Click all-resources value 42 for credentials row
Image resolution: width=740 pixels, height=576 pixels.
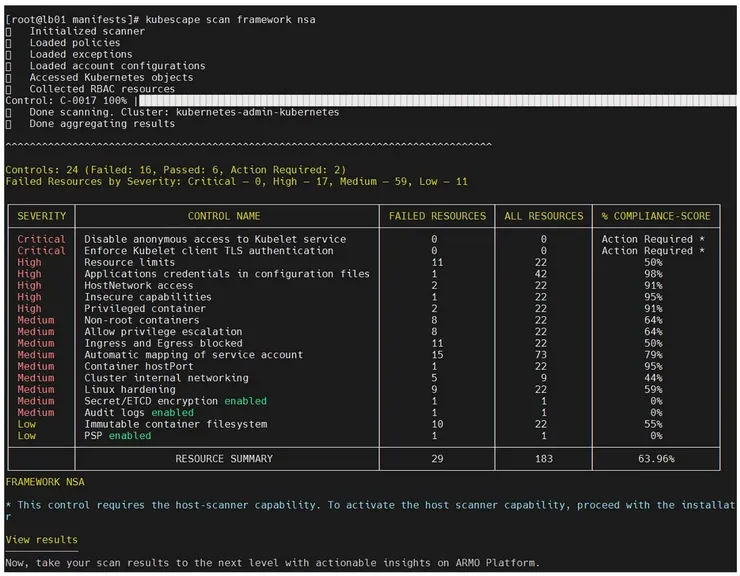(x=541, y=274)
